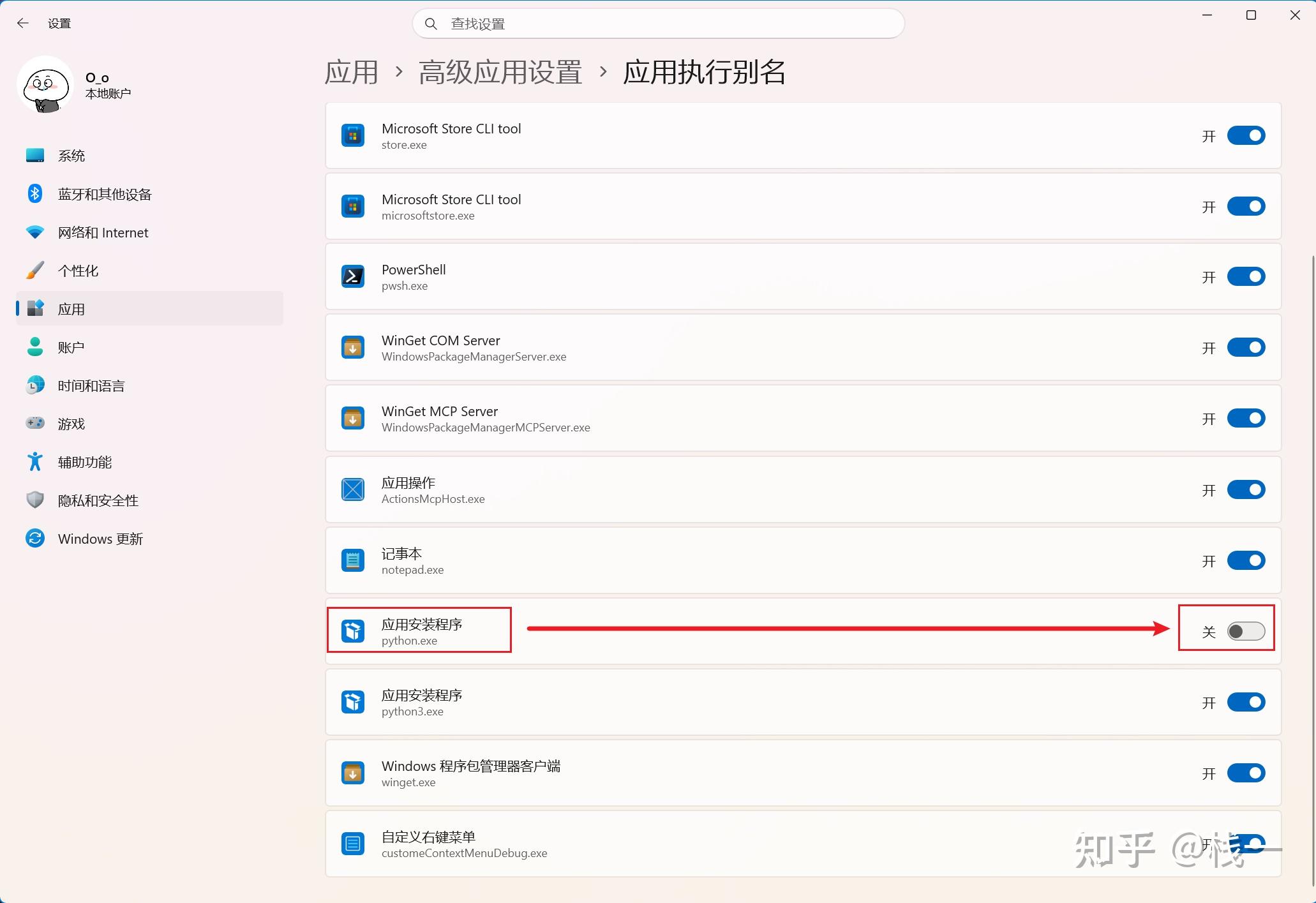Disable the store.exe alias toggle
This screenshot has width=1316, height=903.
pos(1246,135)
